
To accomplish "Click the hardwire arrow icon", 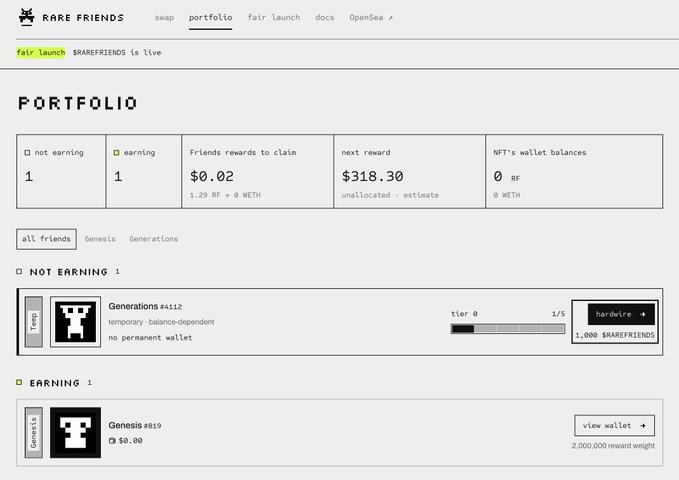I will 643,314.
